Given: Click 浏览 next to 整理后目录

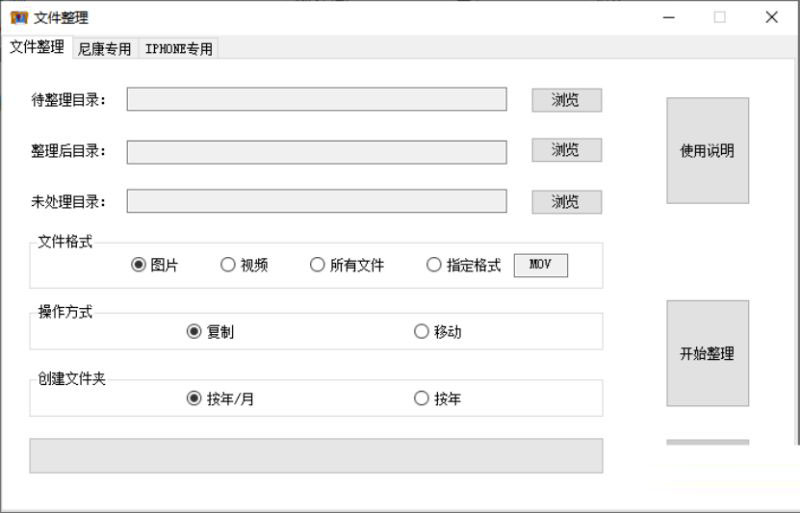Looking at the screenshot, I should 566,150.
